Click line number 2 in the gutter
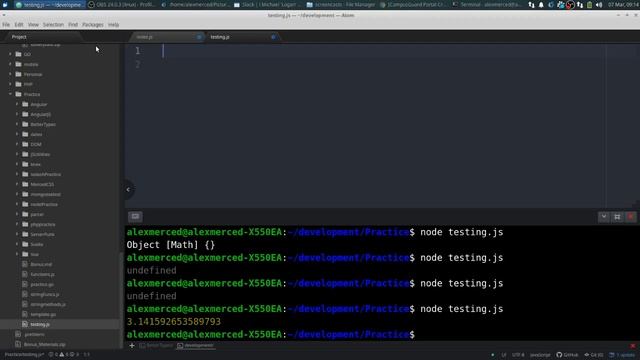 (138, 64)
